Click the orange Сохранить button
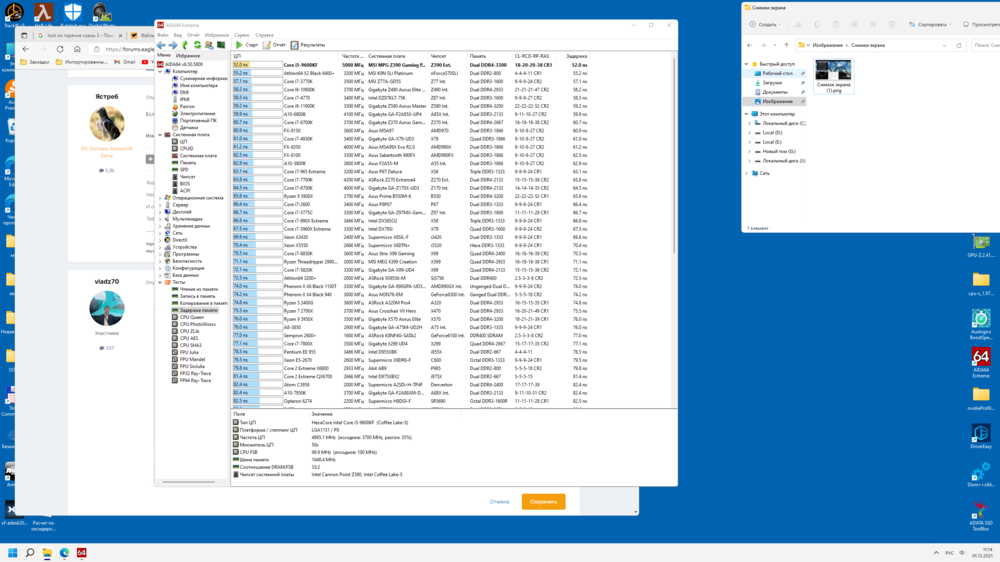This screenshot has height=562, width=1000. coord(543,502)
